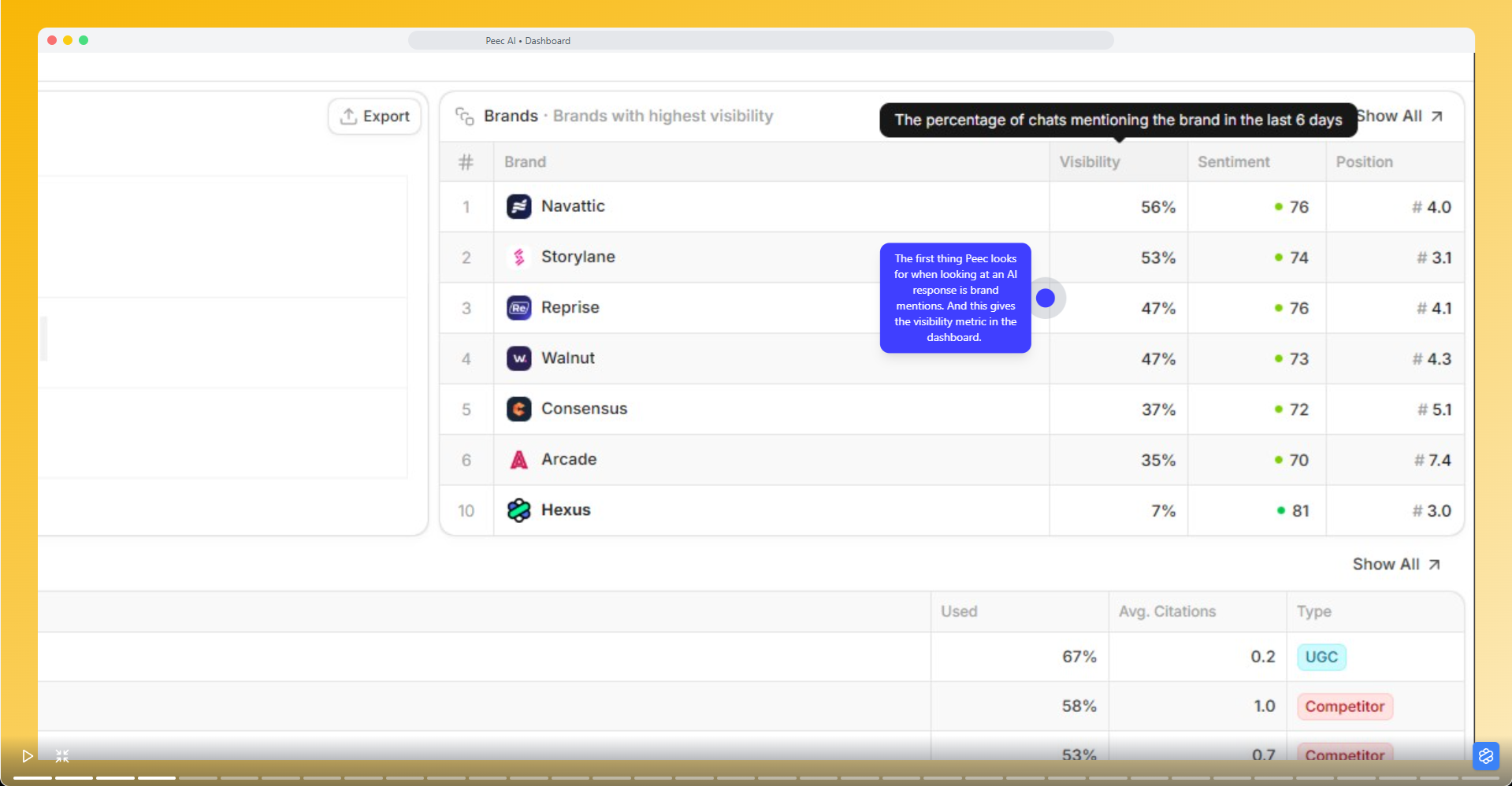Viewport: 1512px width, 786px height.
Task: Click Arcade's 35% visibility value
Action: click(x=1157, y=460)
